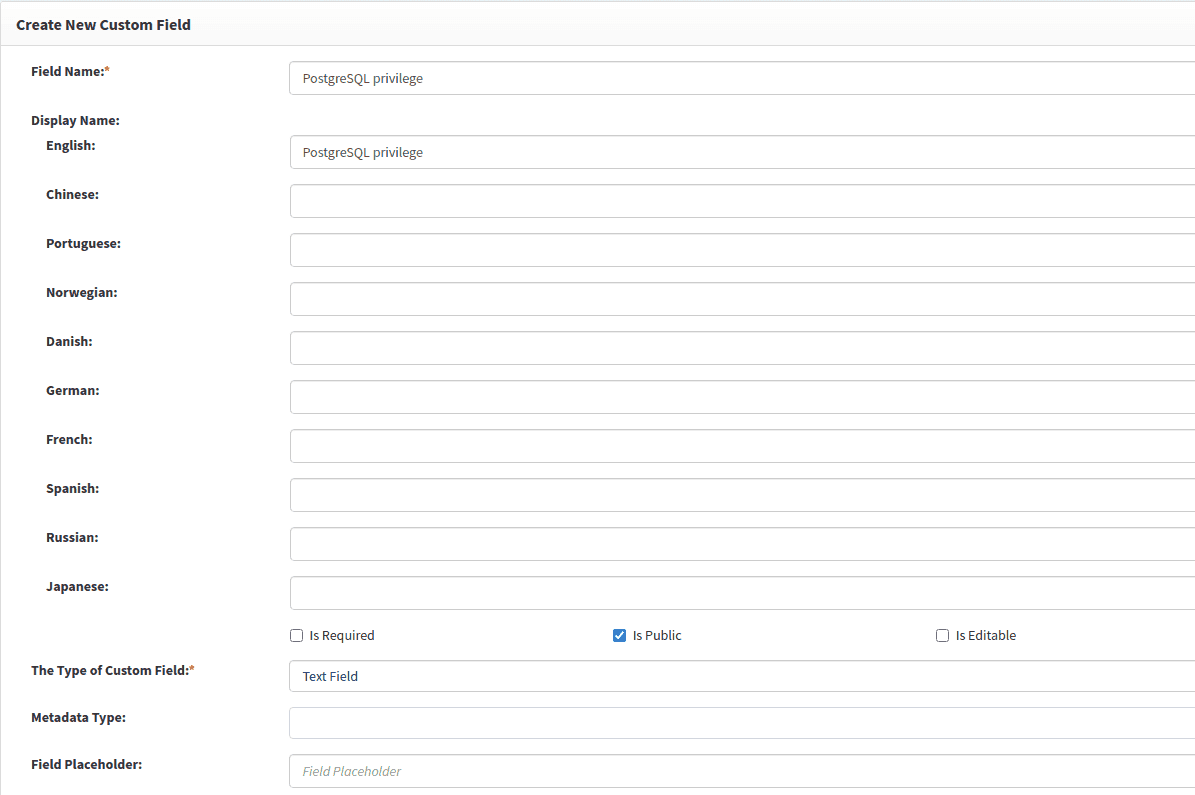Open the Type of Custom Field dropdown
1195x795 pixels.
[740, 676]
